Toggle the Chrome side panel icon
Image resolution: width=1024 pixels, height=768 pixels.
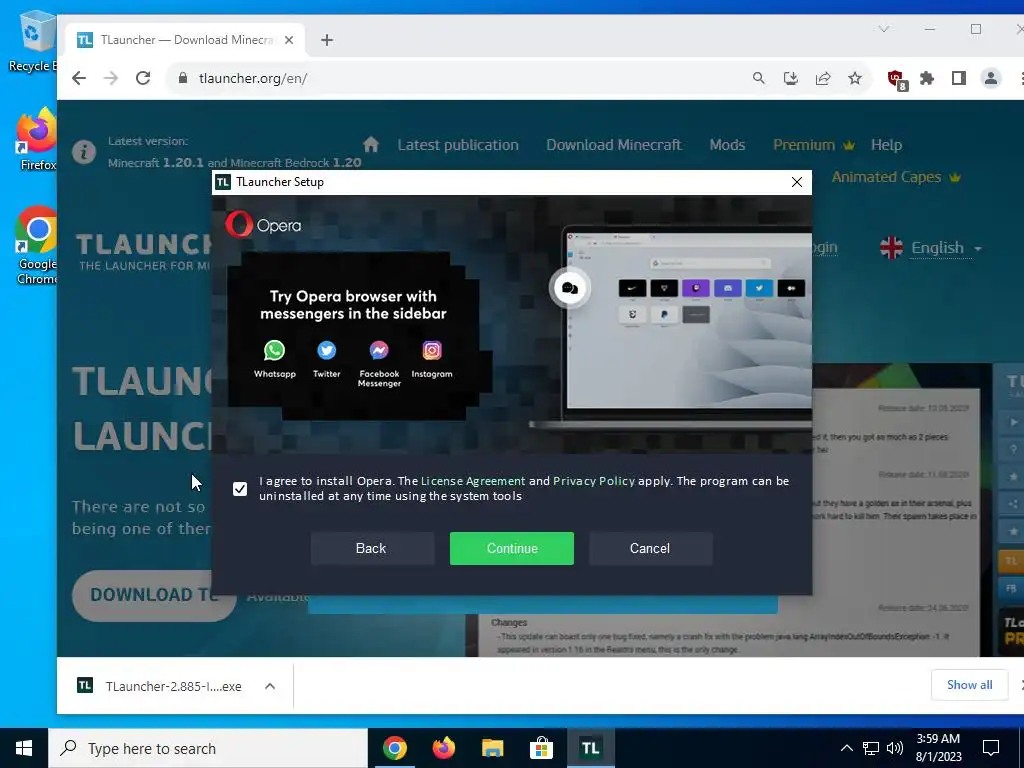point(959,78)
